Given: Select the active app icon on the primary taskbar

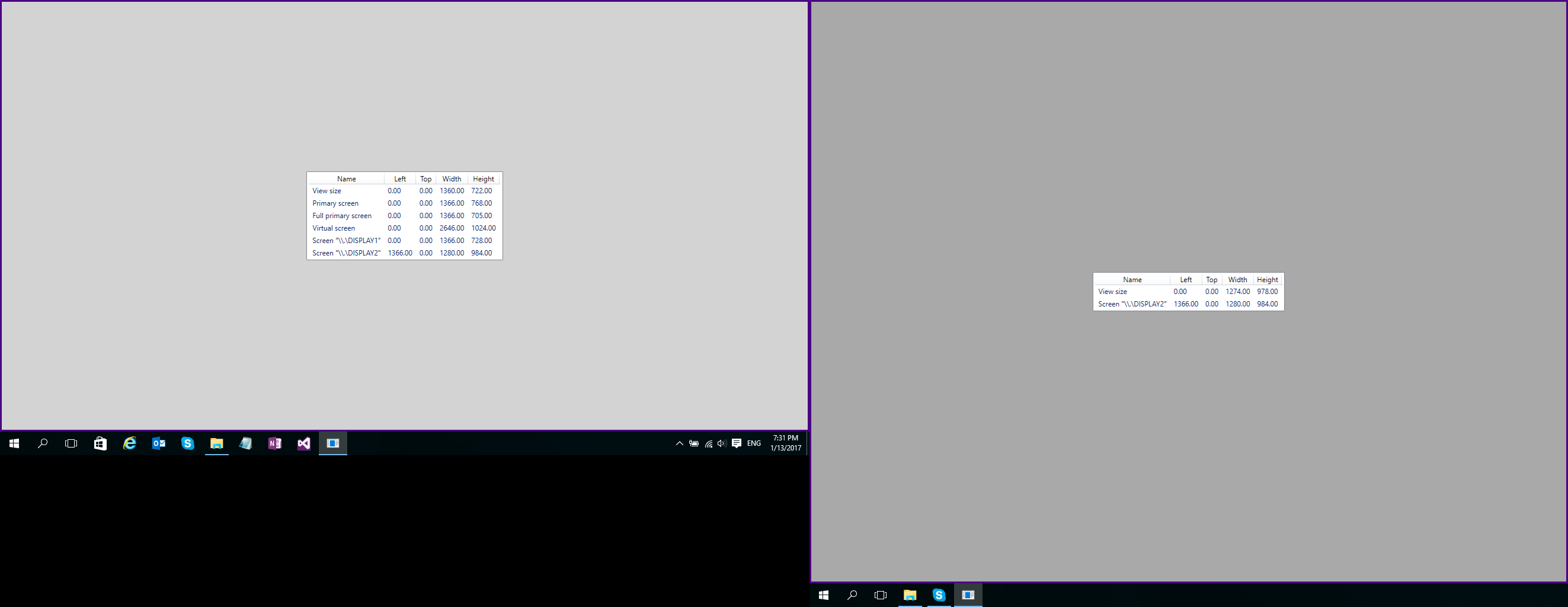Looking at the screenshot, I should pyautogui.click(x=333, y=443).
